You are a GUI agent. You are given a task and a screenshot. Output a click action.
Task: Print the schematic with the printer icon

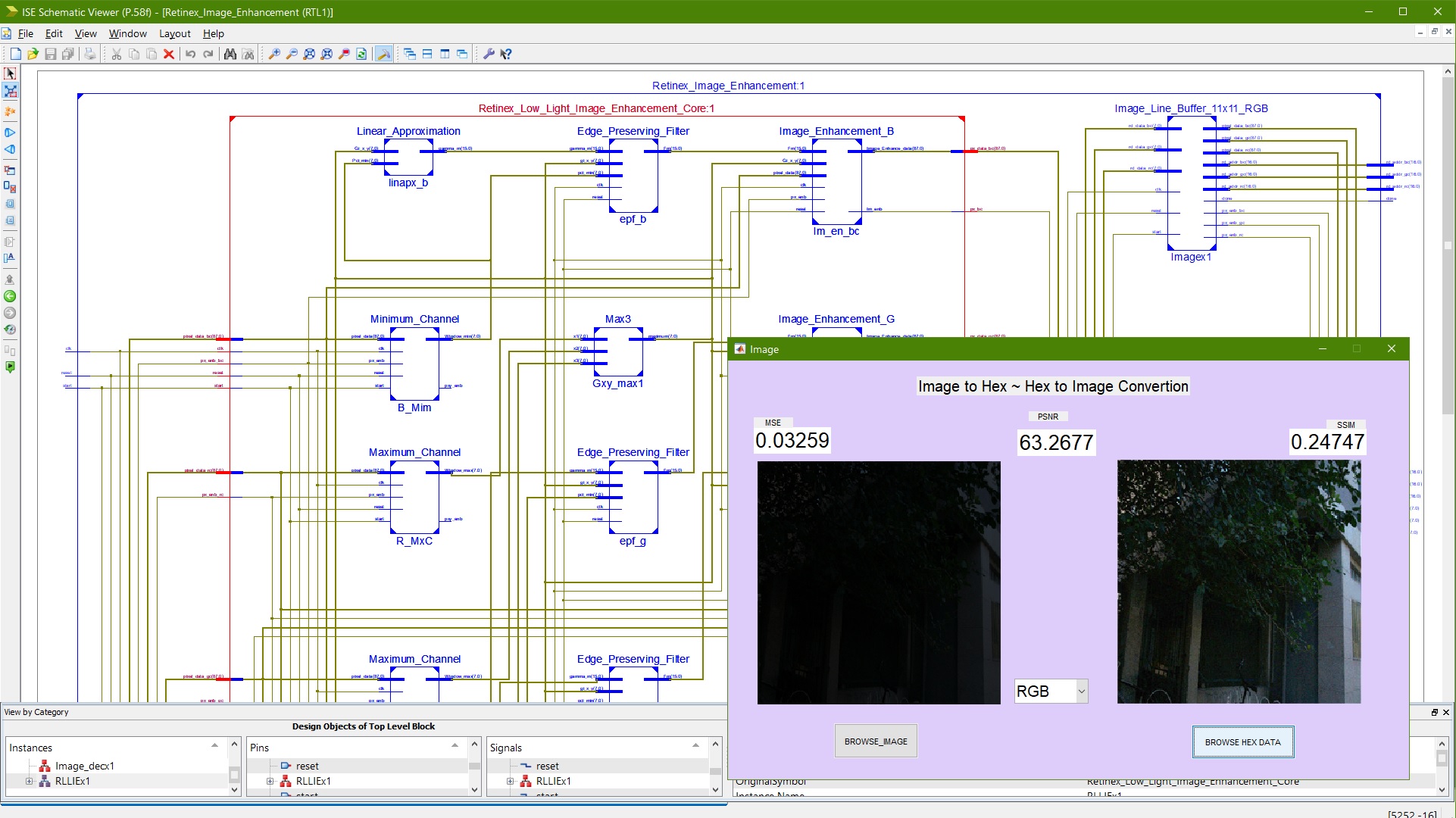[x=90, y=54]
